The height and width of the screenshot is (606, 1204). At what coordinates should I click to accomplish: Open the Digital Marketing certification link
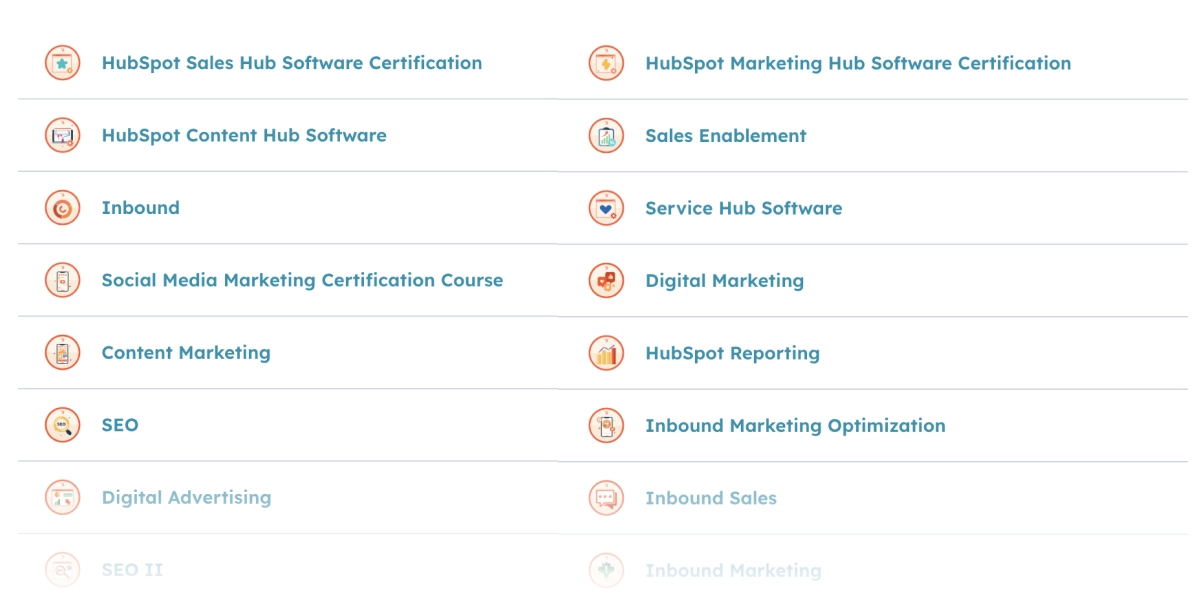click(725, 281)
